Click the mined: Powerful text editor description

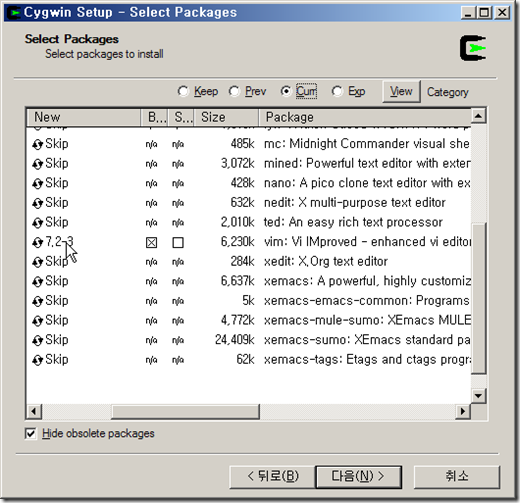pos(367,163)
